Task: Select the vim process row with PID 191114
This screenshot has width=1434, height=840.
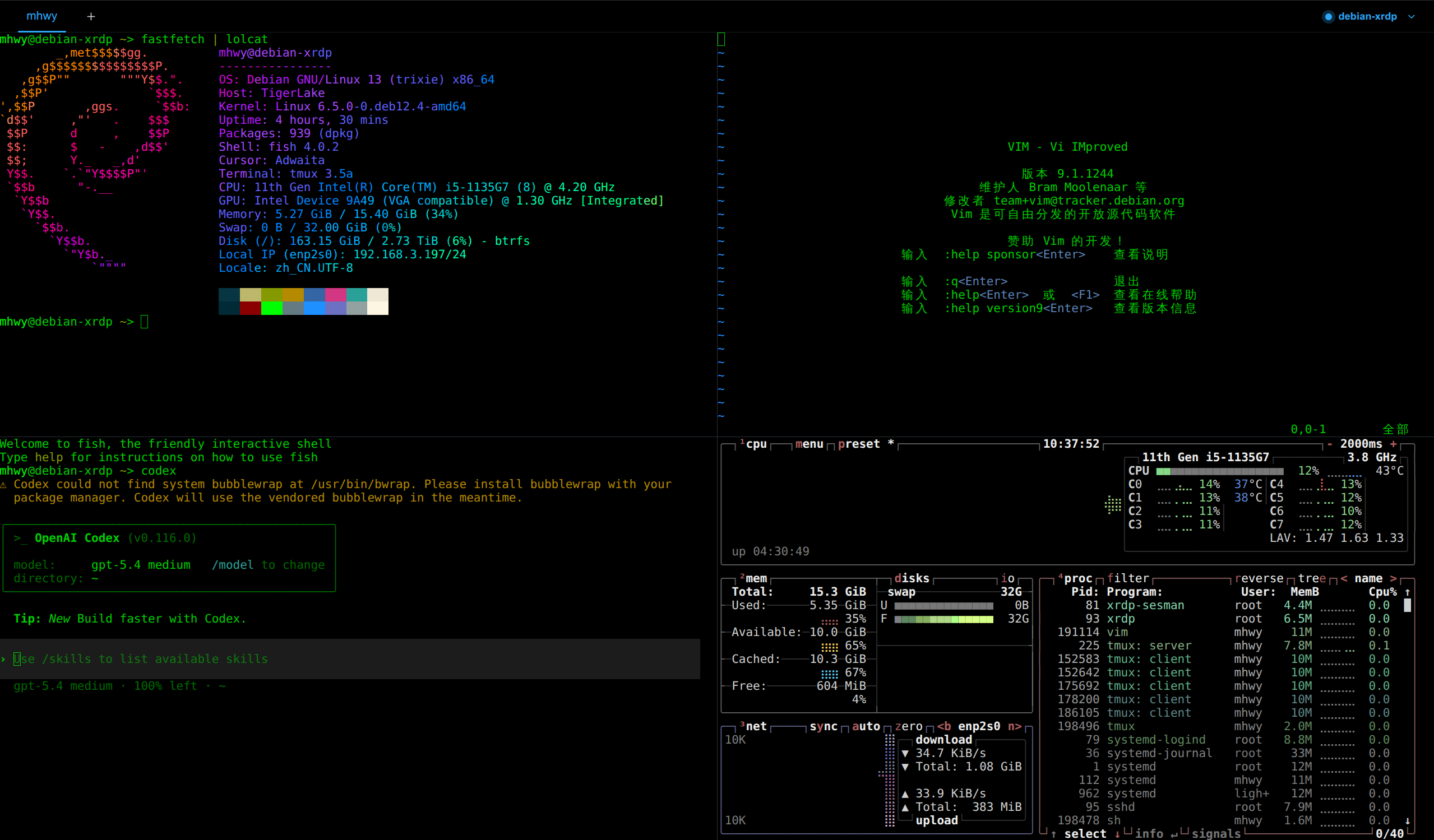Action: [1223, 633]
